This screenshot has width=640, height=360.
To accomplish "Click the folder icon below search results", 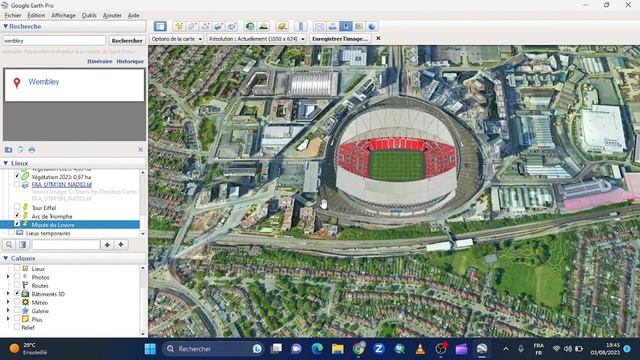I will tap(8, 150).
